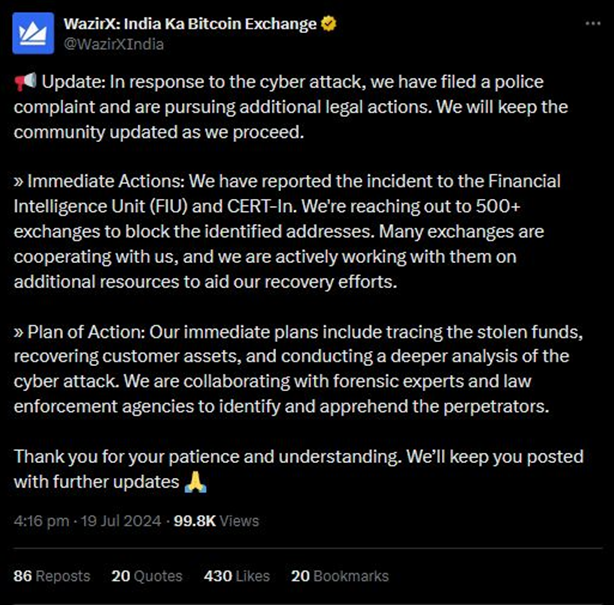
Task: Click the WazirX profile avatar logo
Action: (x=35, y=34)
